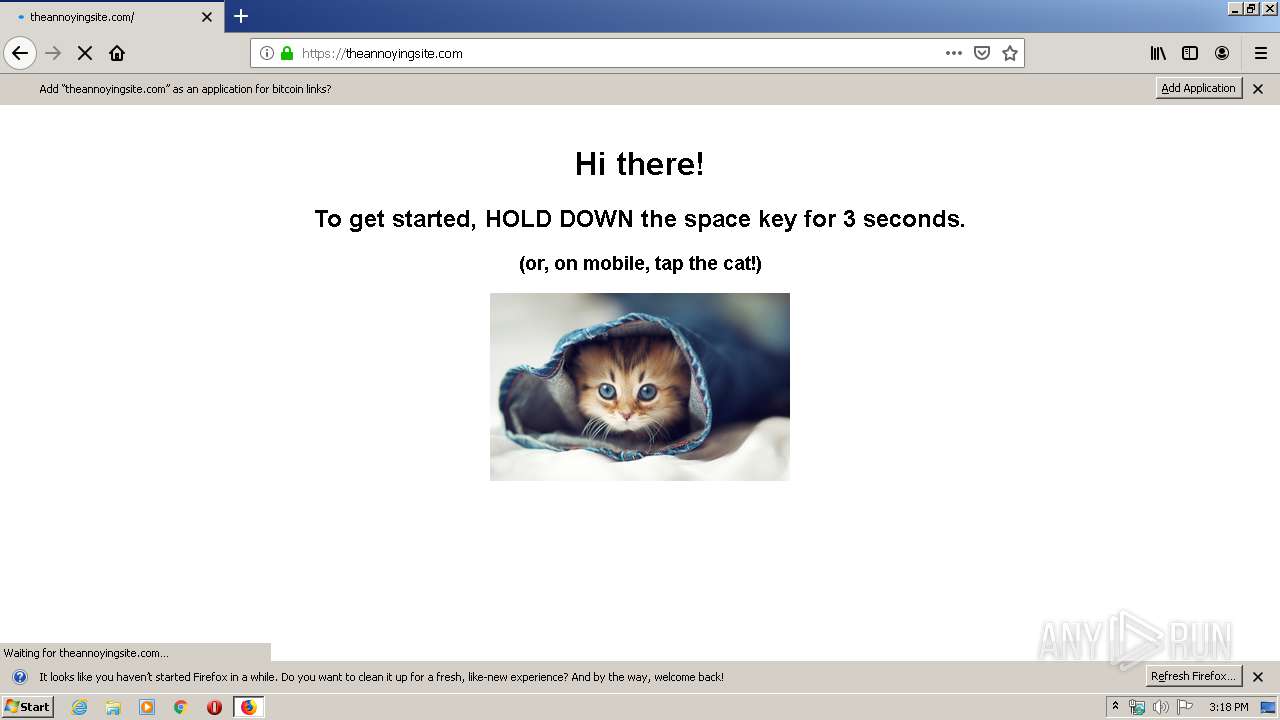
Task: Stop loading the page with X button
Action: (x=85, y=53)
